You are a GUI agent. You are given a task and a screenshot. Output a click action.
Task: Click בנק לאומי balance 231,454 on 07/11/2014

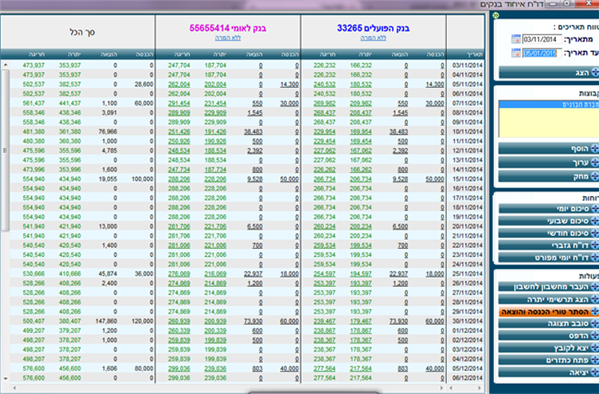[215, 103]
